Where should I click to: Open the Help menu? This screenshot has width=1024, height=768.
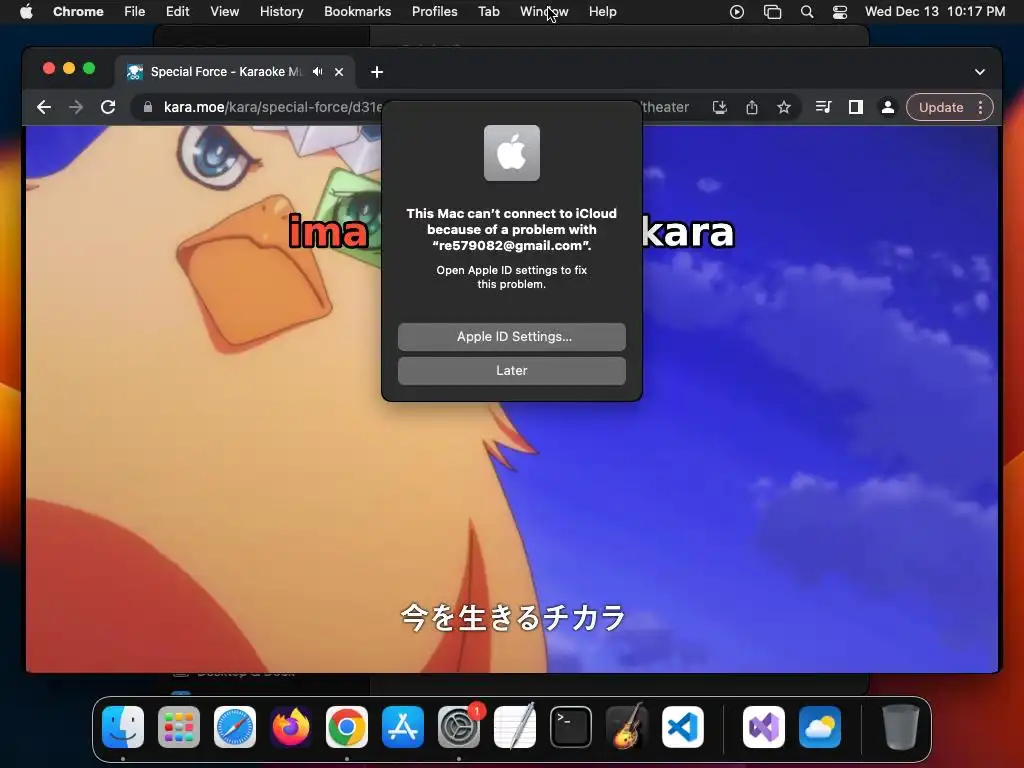coord(602,12)
